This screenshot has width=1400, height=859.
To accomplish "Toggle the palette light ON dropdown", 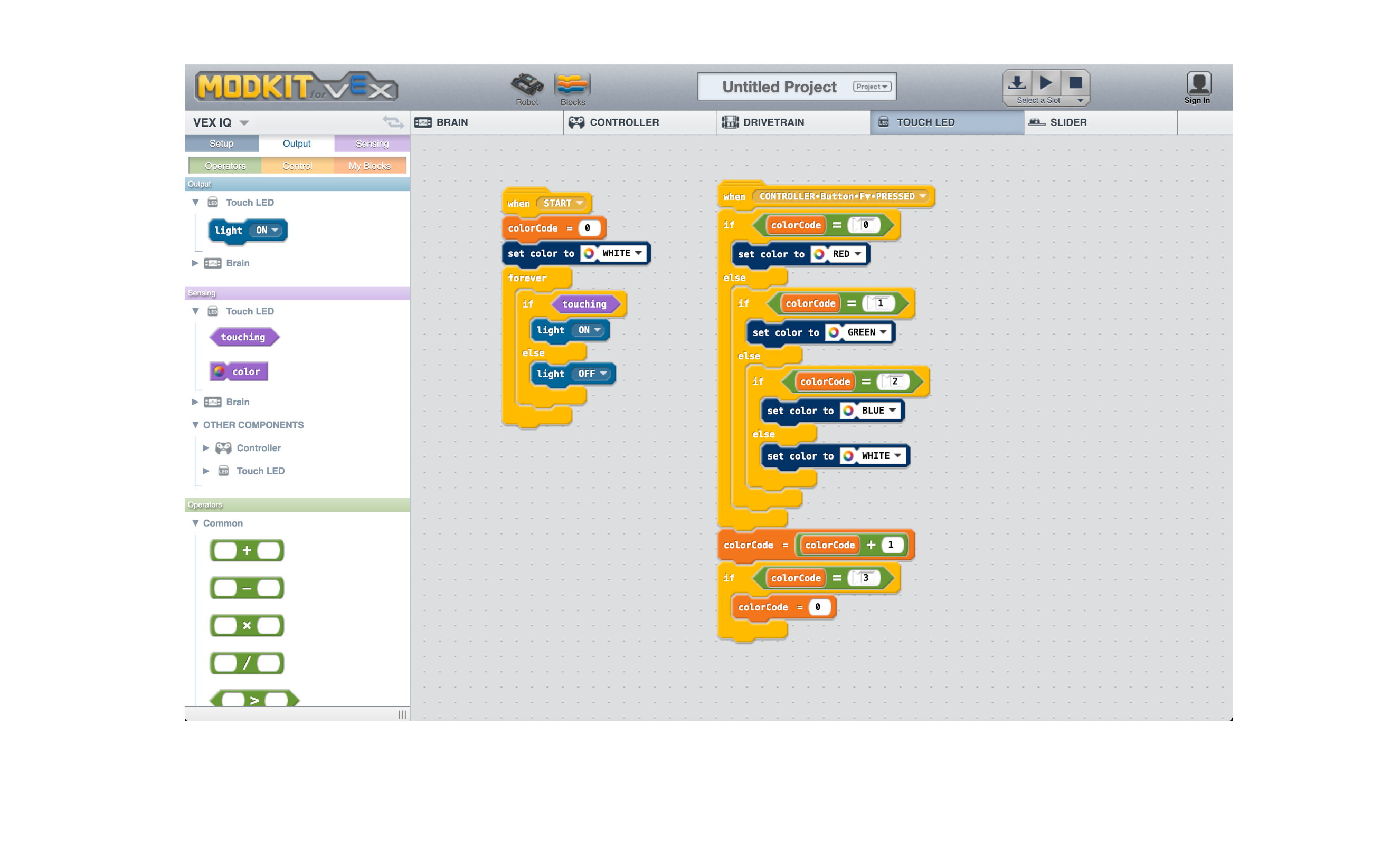I will point(267,231).
